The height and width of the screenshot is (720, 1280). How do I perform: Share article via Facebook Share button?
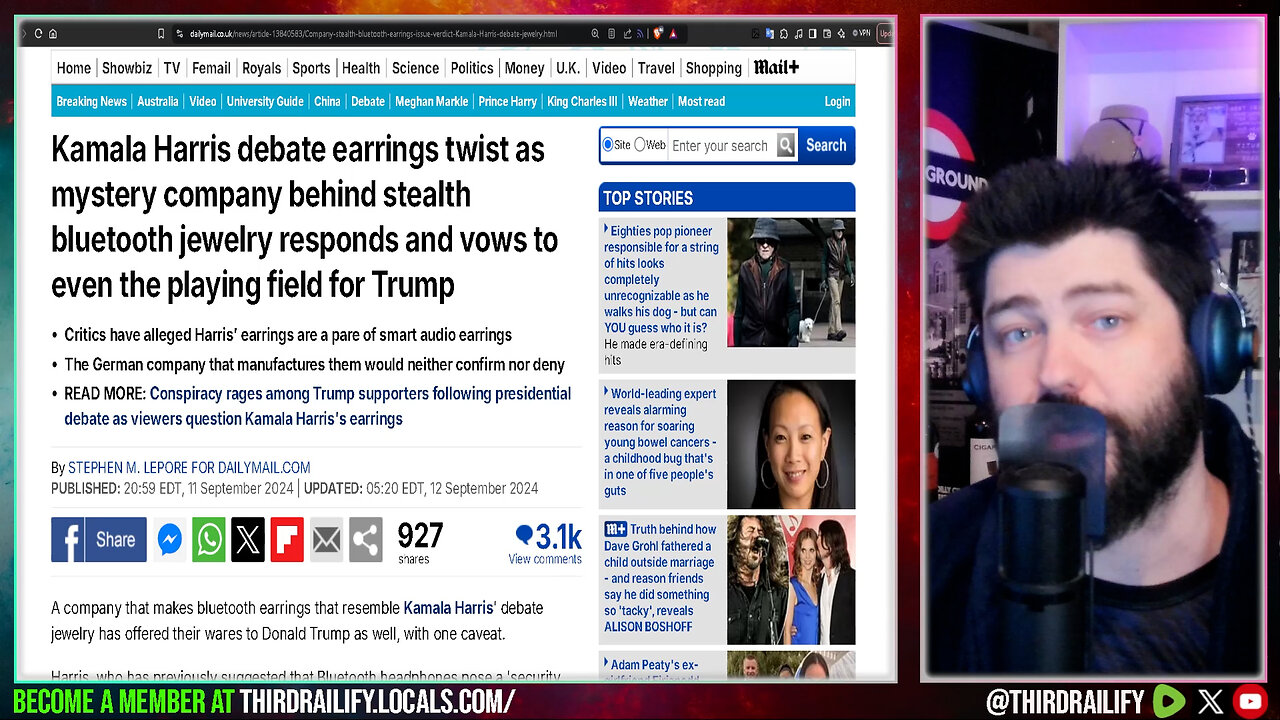coord(99,540)
